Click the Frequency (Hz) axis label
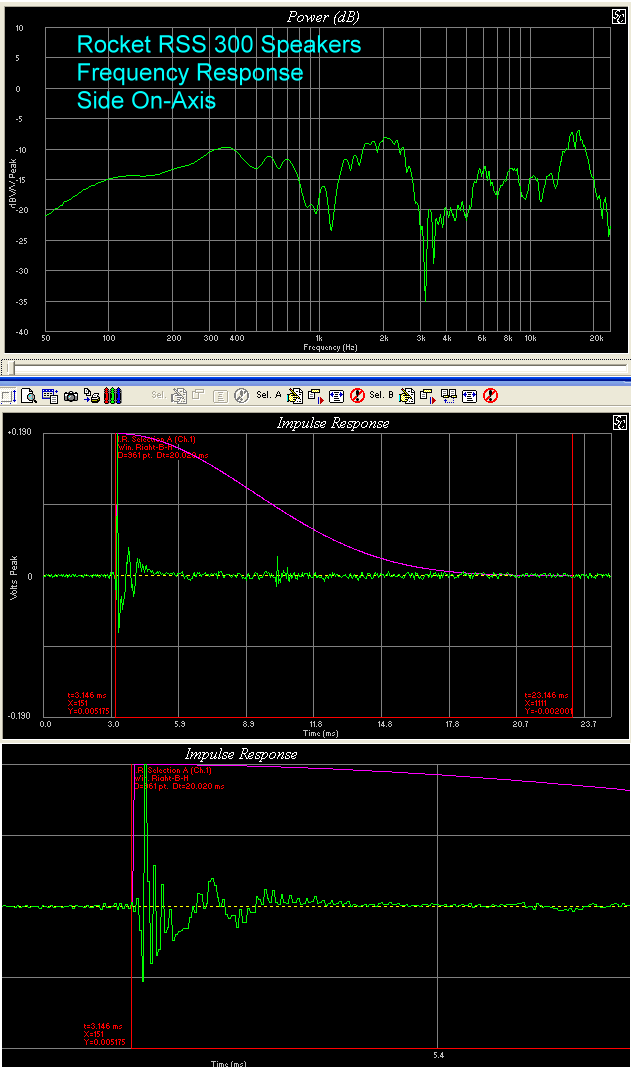This screenshot has height=1067, width=631. point(331,347)
